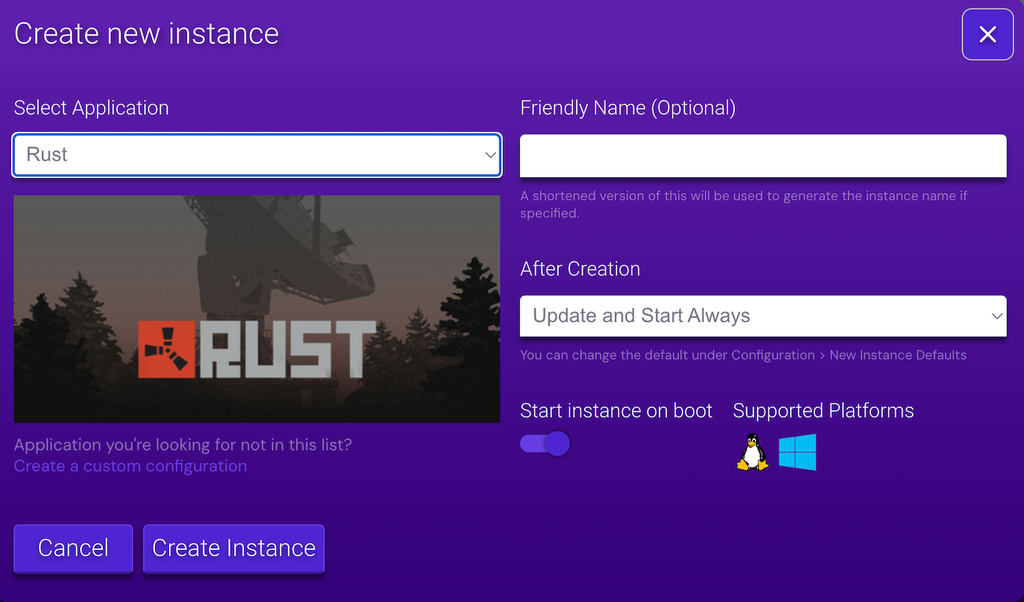Click the Supported Platforms label
The image size is (1024, 602).
823,410
